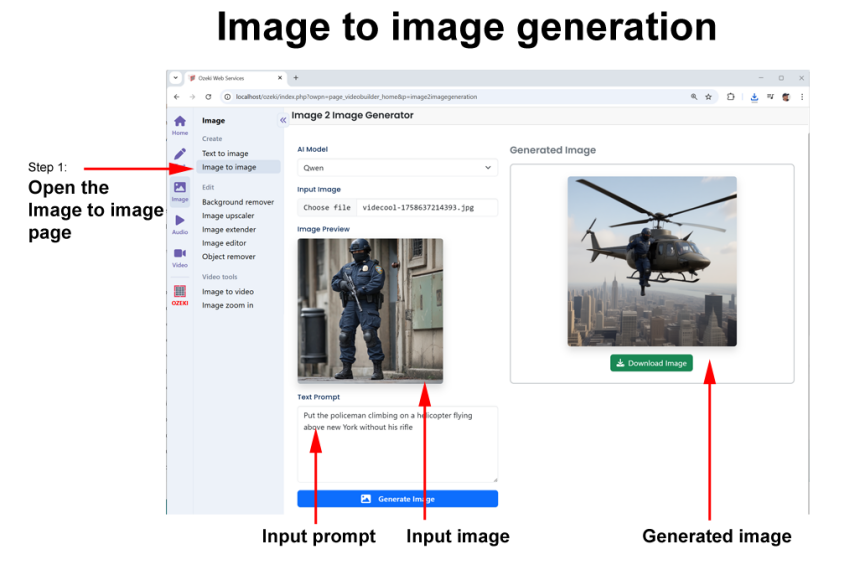
Task: Reload the page with refresh icon
Action: pos(208,97)
